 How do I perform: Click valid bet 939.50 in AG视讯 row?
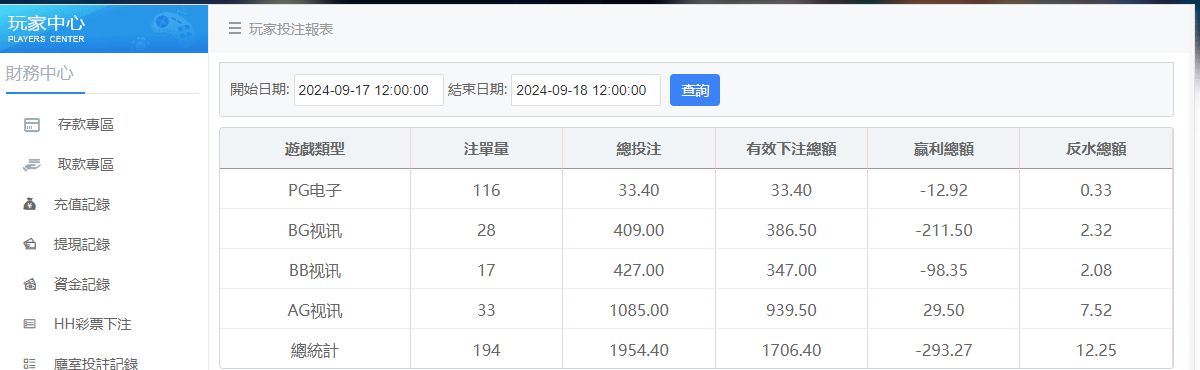coord(791,310)
